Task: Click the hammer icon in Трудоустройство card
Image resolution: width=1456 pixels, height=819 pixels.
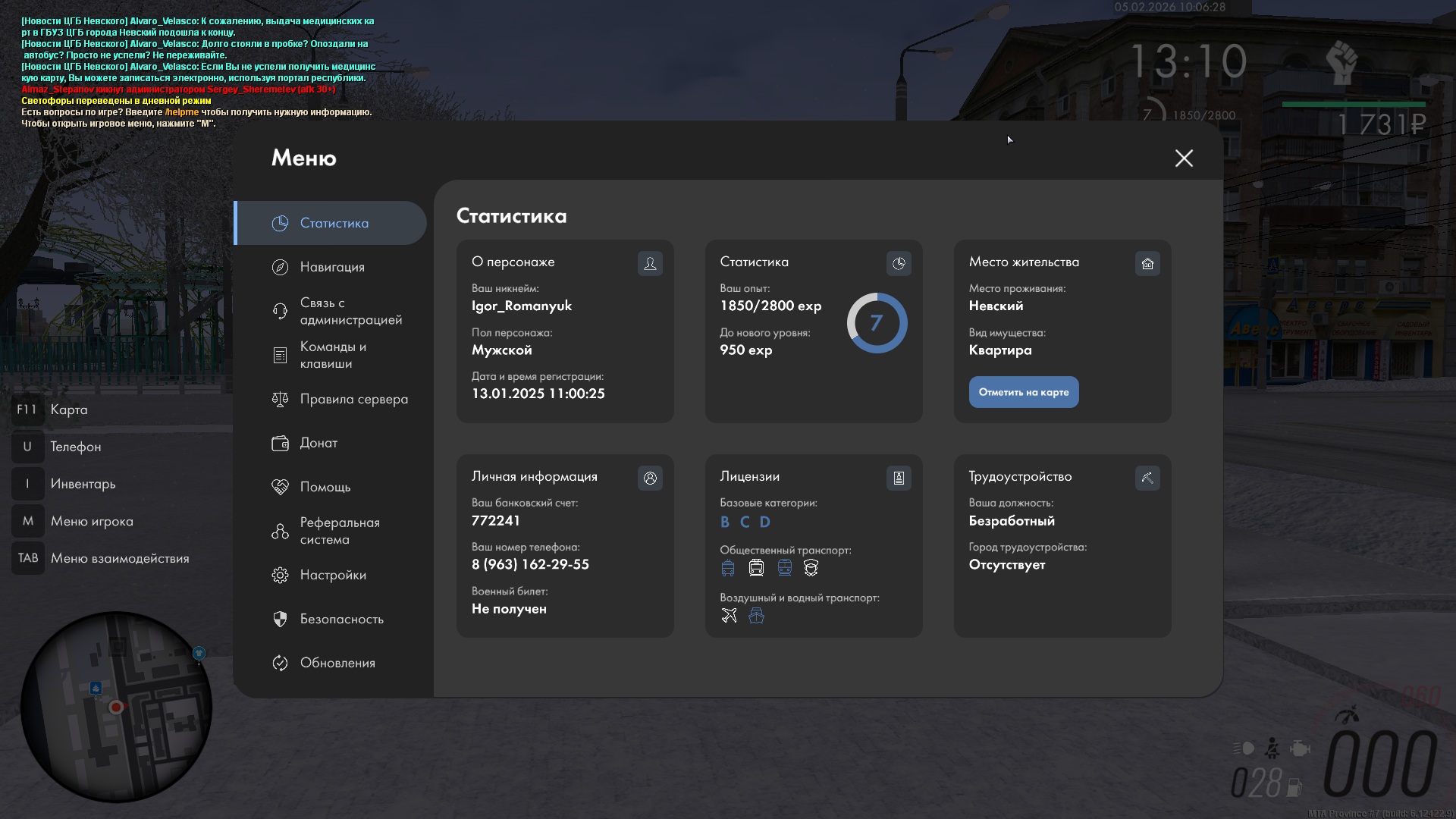Action: (1147, 478)
